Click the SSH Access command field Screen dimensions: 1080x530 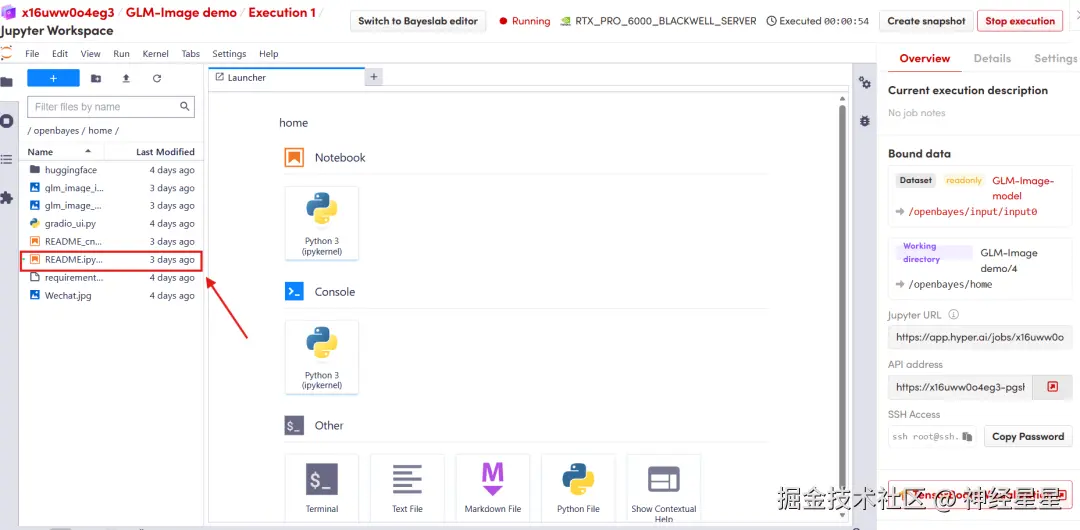click(x=932, y=437)
